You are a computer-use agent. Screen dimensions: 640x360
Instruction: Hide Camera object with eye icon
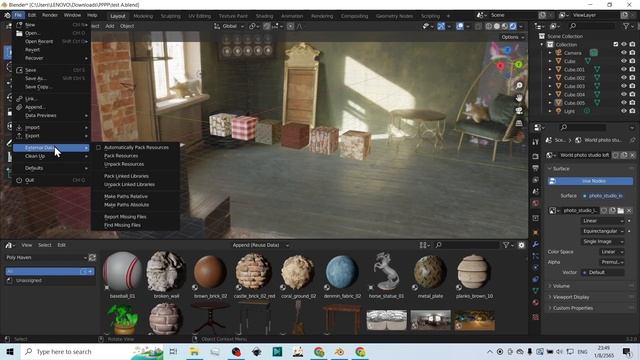pyautogui.click(x=624, y=53)
